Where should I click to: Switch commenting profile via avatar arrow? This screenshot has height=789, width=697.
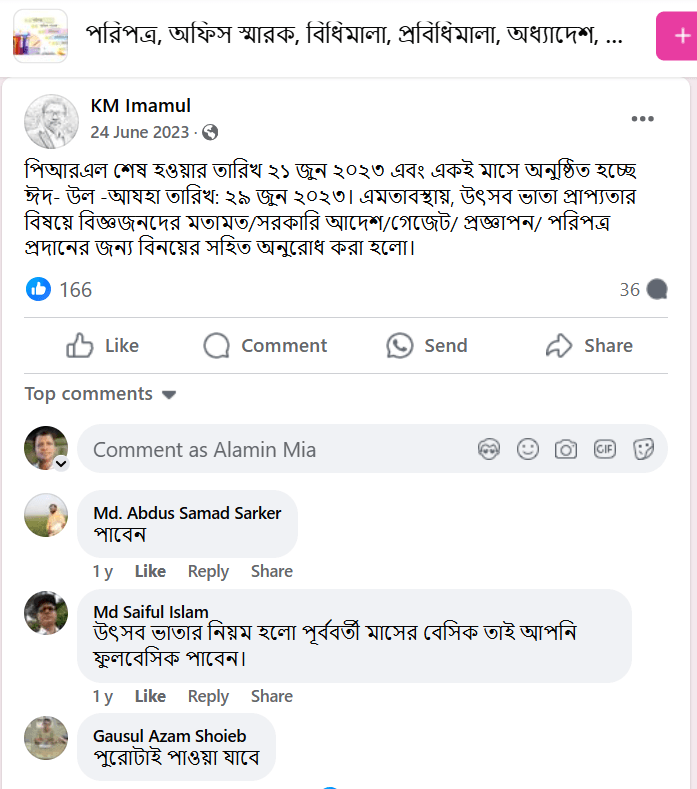tap(60, 464)
